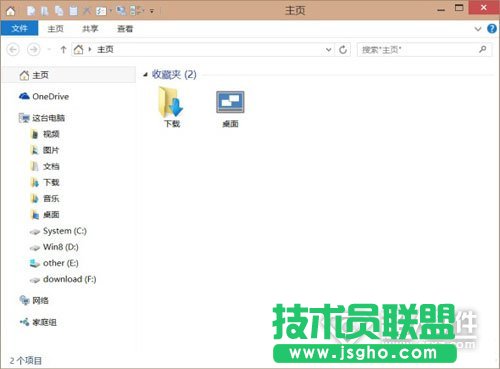This screenshot has height=369, width=500.
Task: Open 下载 folder in the navigation pane
Action: (51, 182)
